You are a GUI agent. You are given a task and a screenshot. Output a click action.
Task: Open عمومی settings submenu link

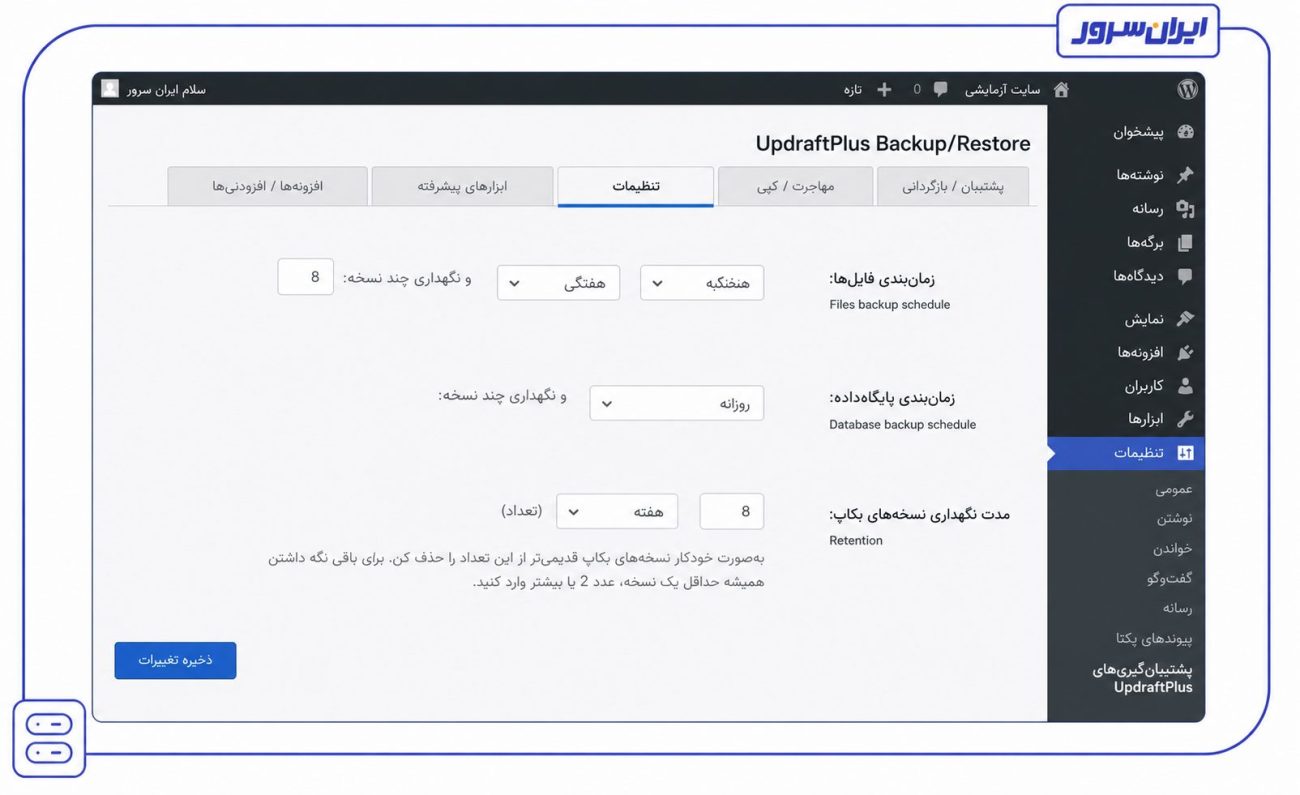[x=1174, y=490]
